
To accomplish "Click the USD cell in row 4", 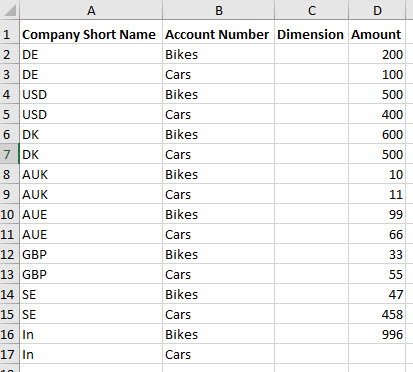I will coord(91,94).
